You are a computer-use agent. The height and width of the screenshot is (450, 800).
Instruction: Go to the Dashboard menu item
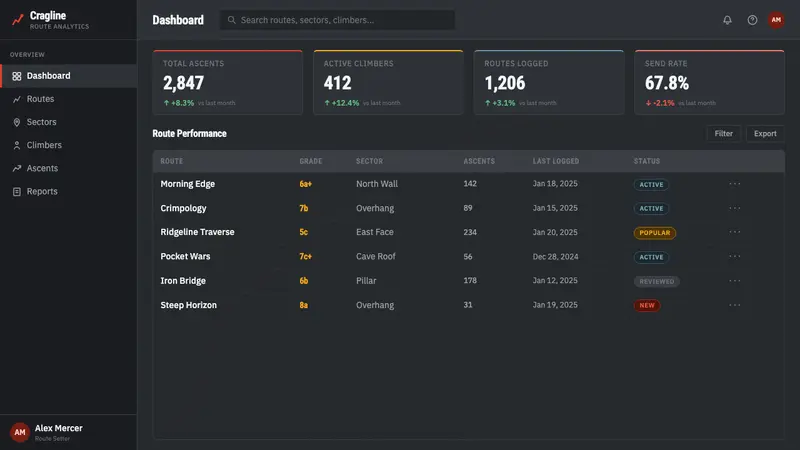point(68,76)
